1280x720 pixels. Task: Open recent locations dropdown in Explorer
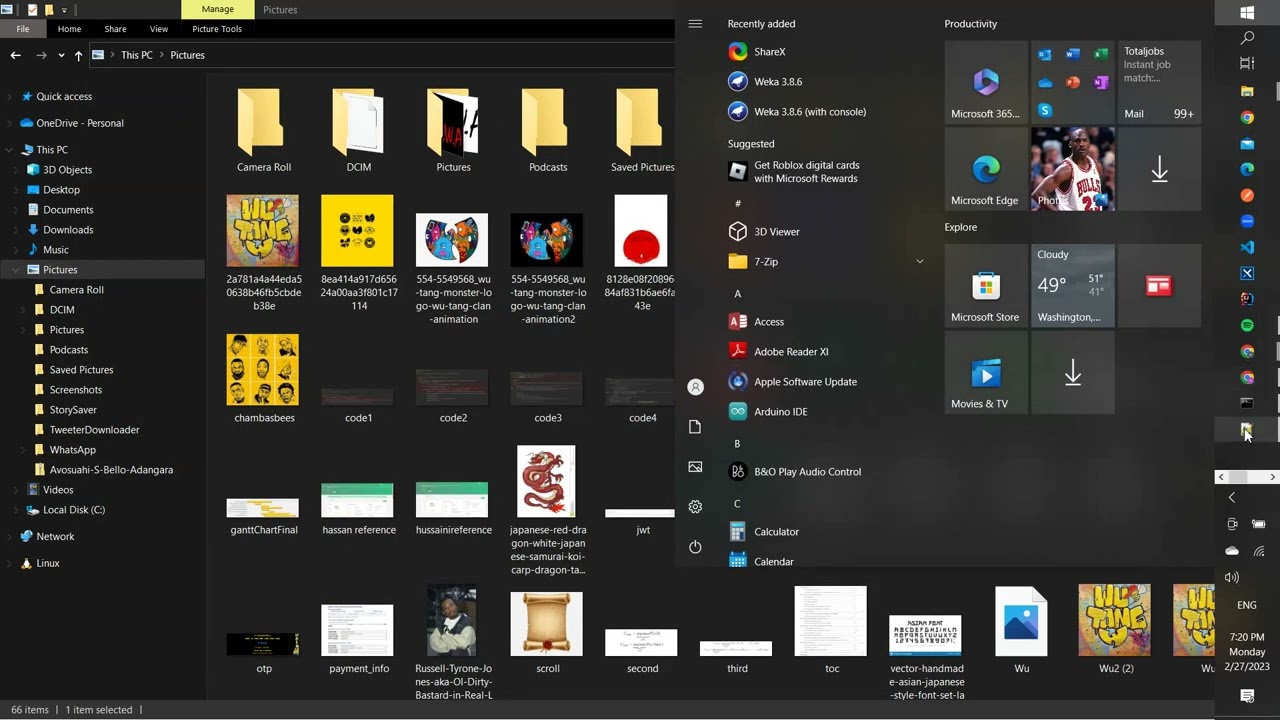pos(61,56)
